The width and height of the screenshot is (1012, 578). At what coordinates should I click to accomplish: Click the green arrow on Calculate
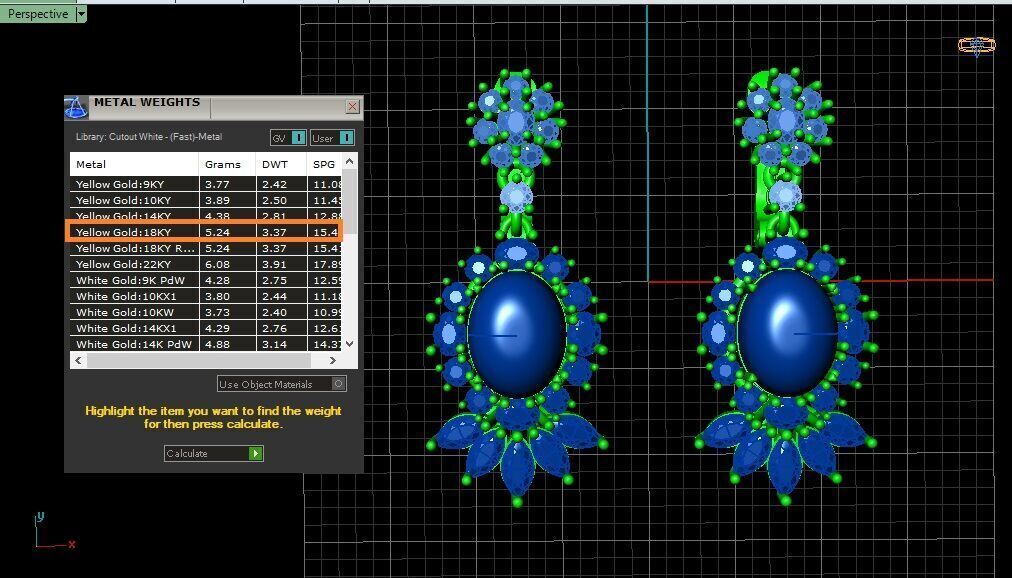[256, 453]
